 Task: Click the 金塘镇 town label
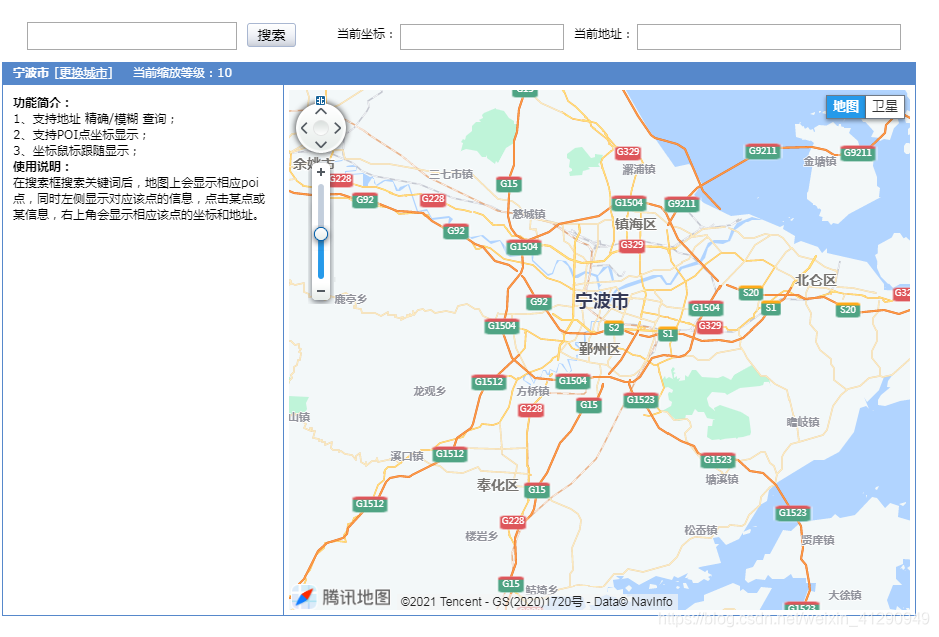[x=819, y=162]
